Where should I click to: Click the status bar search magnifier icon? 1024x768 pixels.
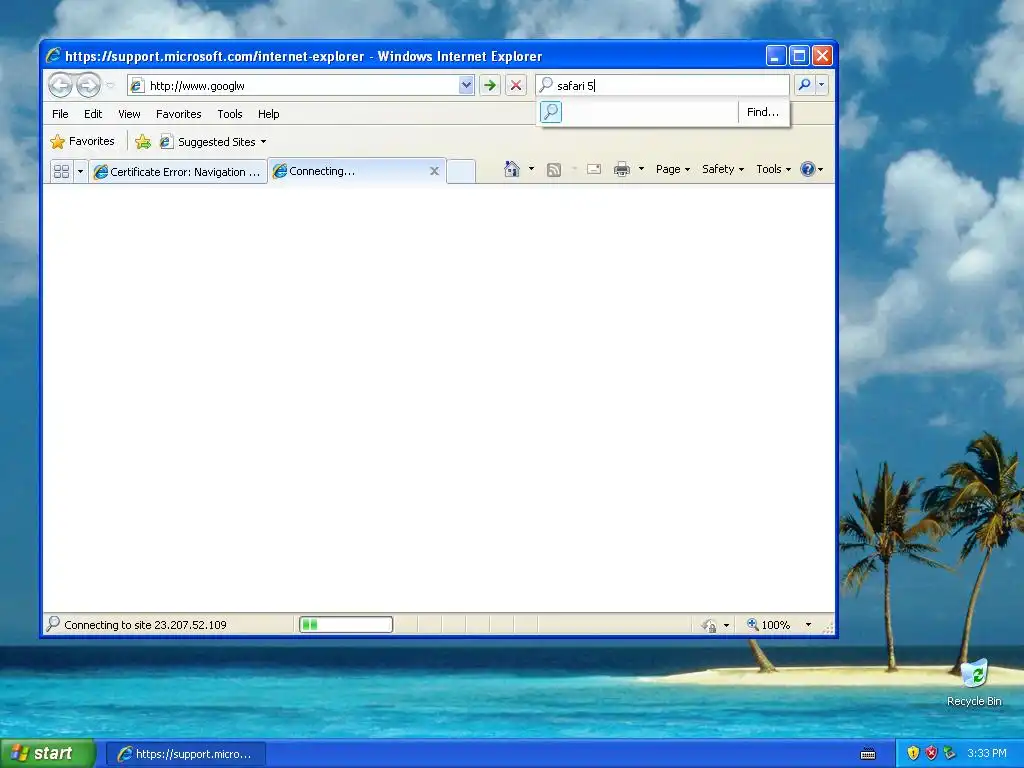[x=53, y=624]
